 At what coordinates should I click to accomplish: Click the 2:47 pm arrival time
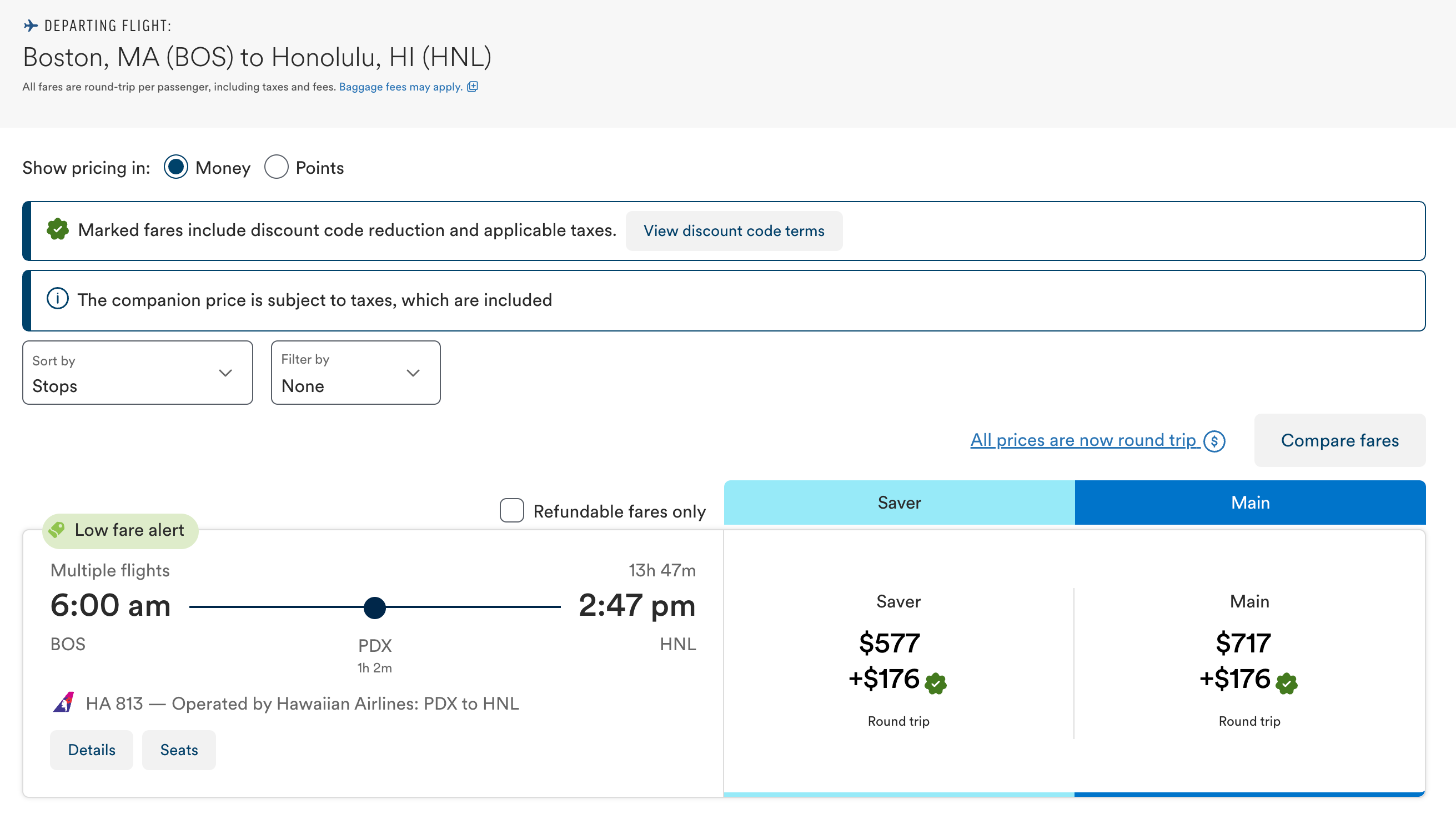[637, 606]
